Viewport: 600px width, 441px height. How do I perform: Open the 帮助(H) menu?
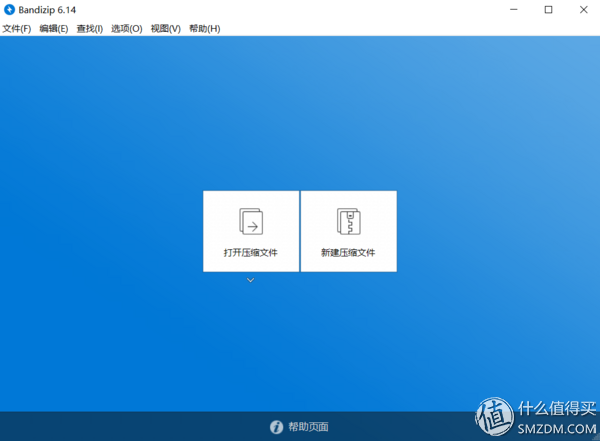click(x=205, y=29)
